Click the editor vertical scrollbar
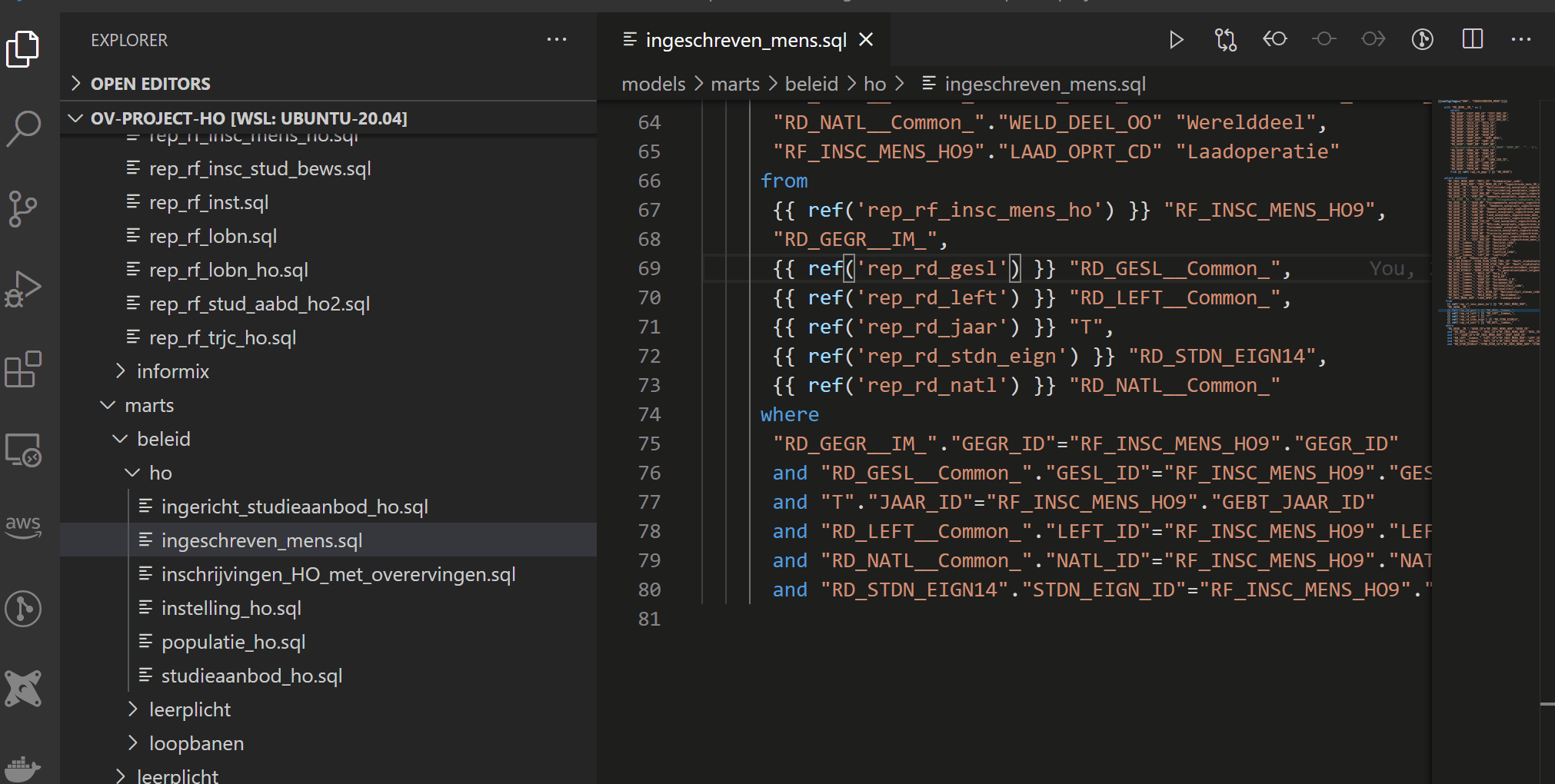This screenshot has height=784, width=1555. [x=1547, y=442]
